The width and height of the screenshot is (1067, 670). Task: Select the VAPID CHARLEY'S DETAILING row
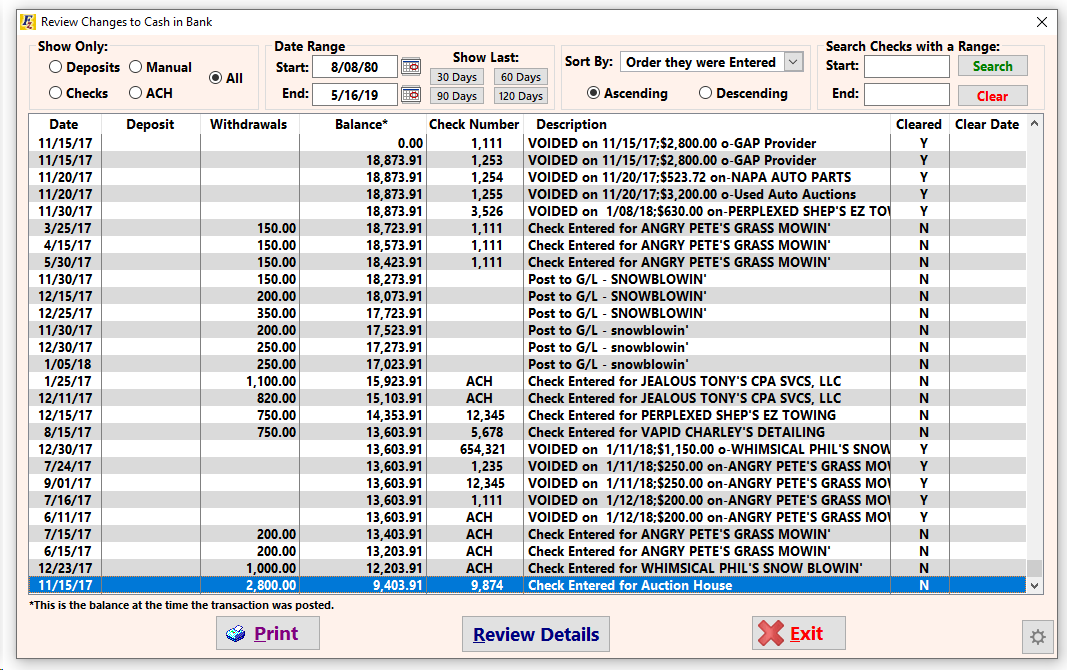(527, 433)
